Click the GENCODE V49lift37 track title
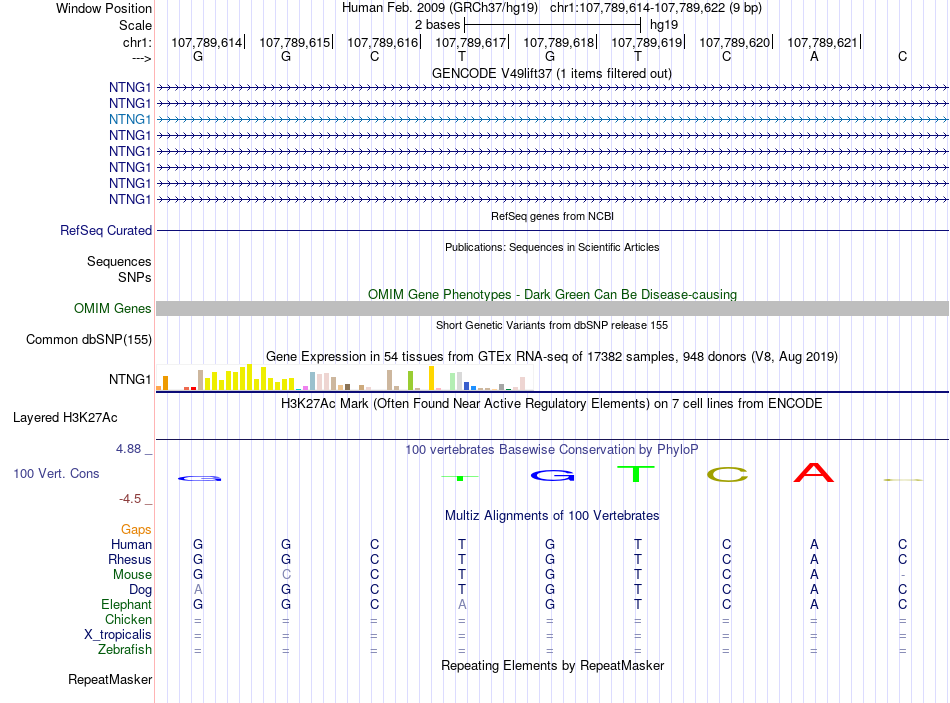 pos(552,74)
